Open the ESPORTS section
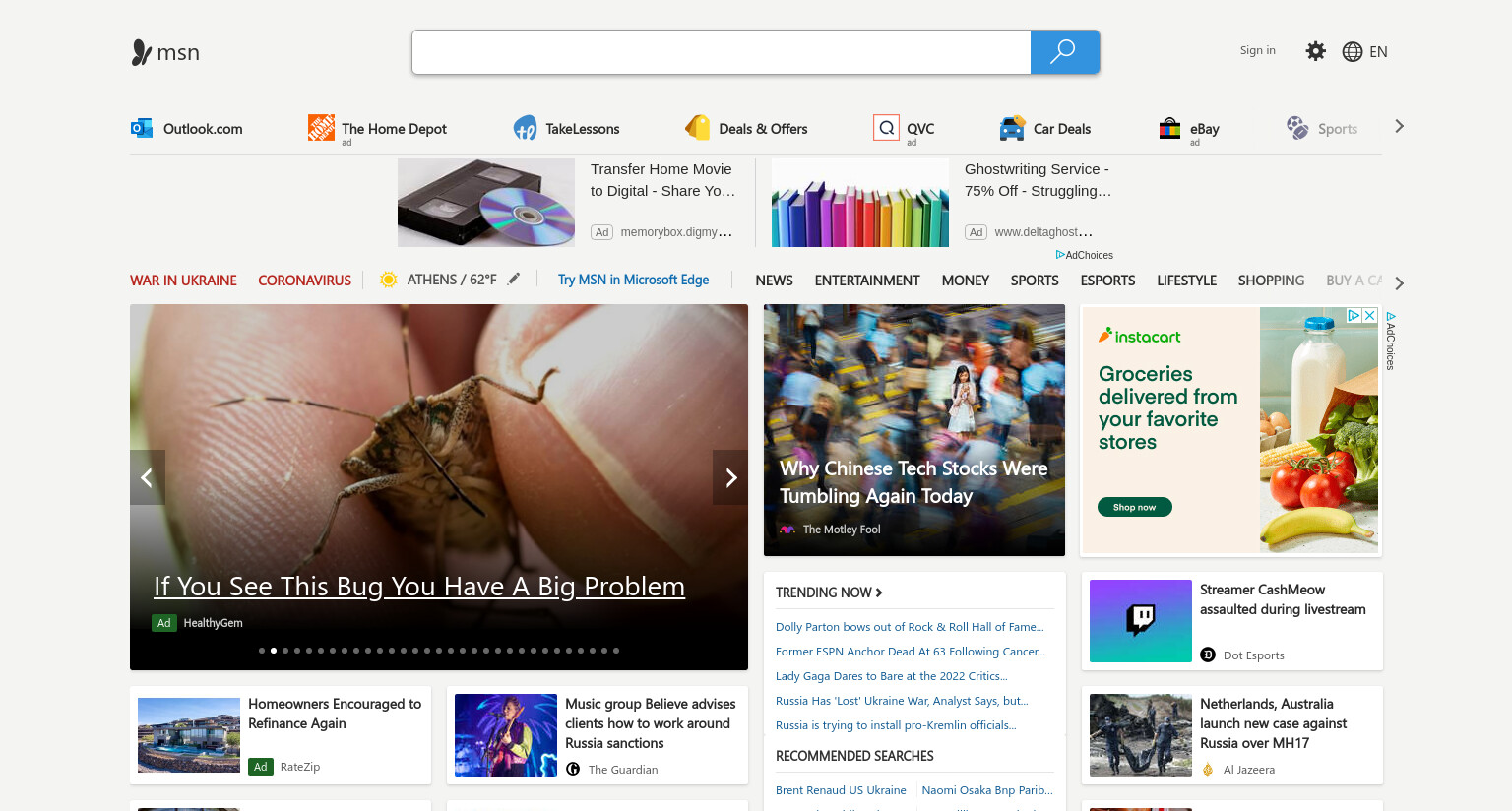This screenshot has width=1512, height=811. click(x=1107, y=281)
